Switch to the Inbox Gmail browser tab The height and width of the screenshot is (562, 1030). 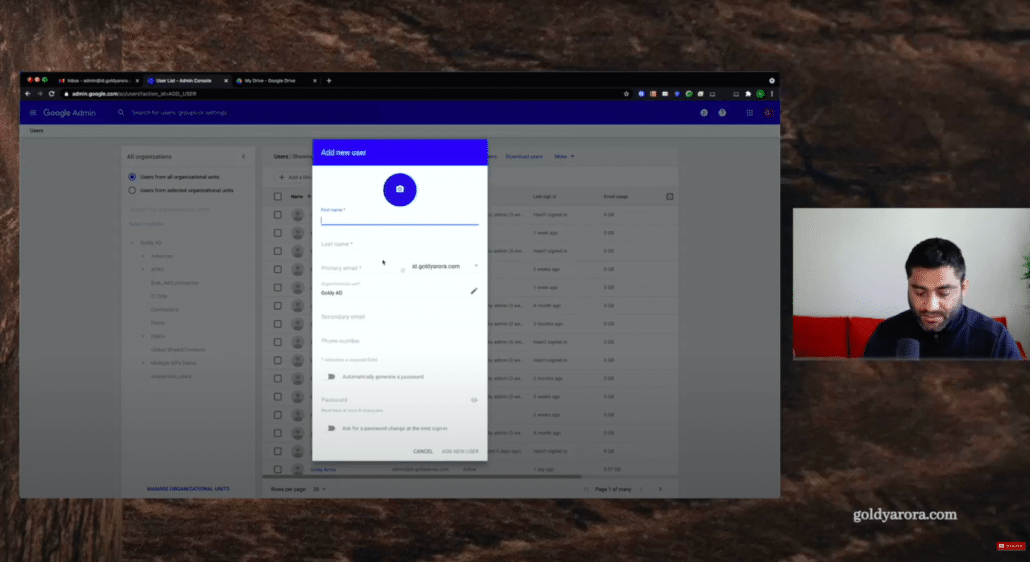coord(99,81)
